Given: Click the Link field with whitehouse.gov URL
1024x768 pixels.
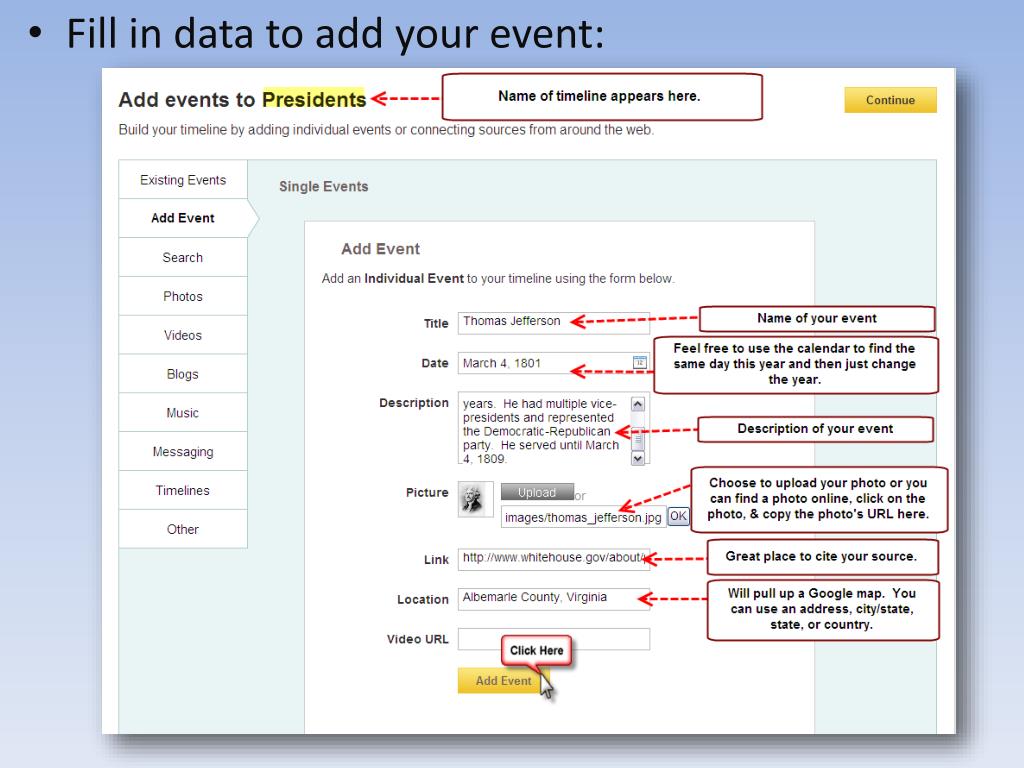Looking at the screenshot, I should click(554, 558).
